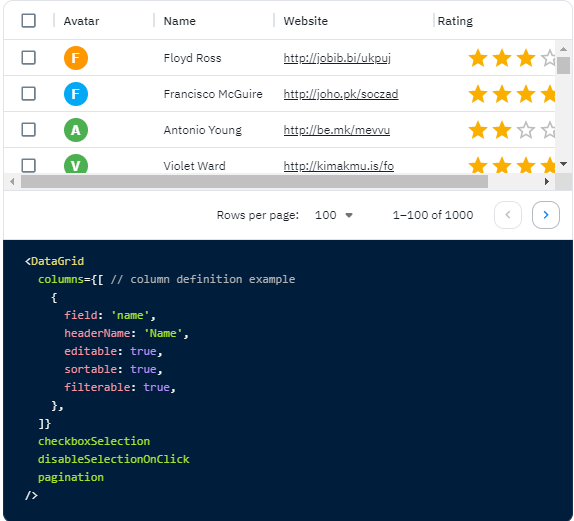The width and height of the screenshot is (574, 521).
Task: Go to next page with right chevron
Action: pyautogui.click(x=545, y=215)
